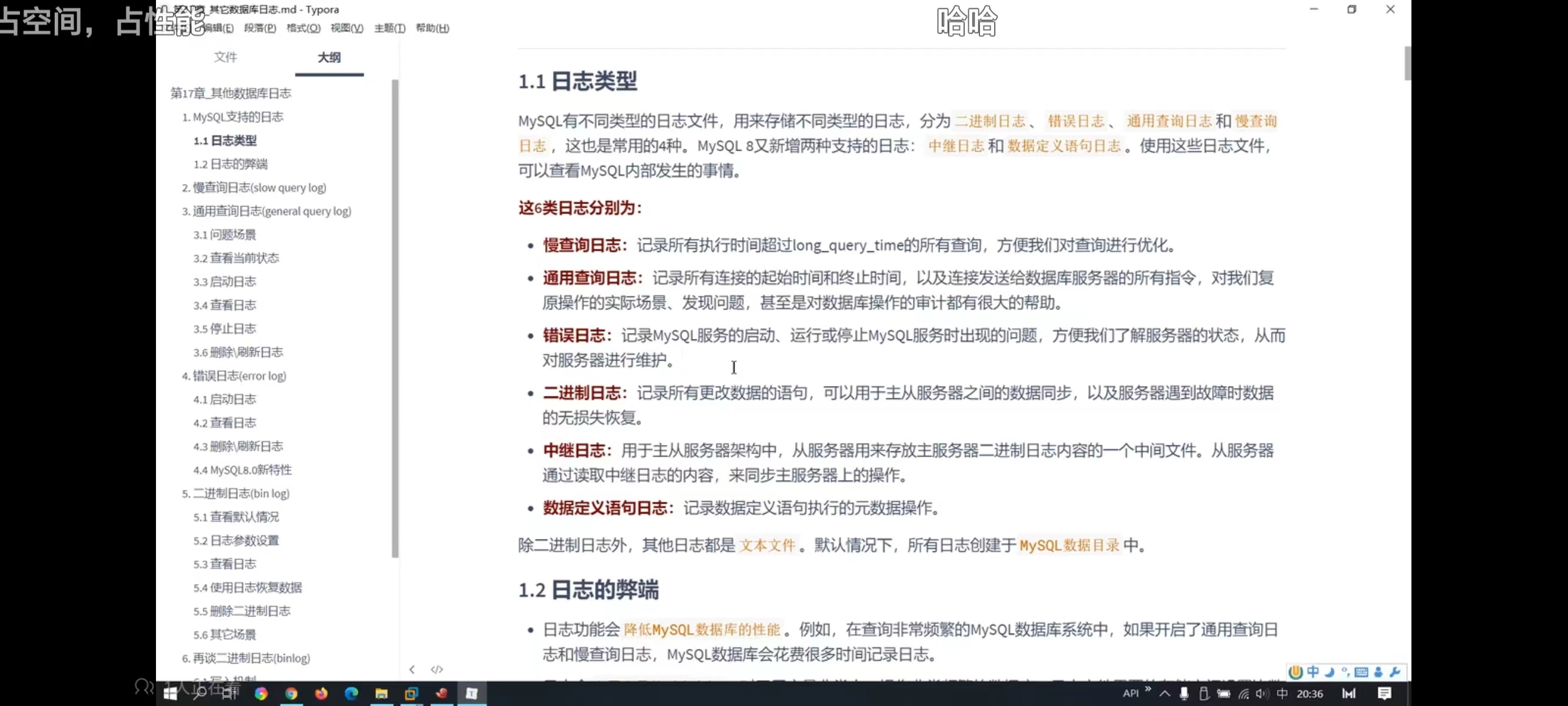
Task: Go to 2. 慢查询日志(slow query log)
Action: point(254,188)
